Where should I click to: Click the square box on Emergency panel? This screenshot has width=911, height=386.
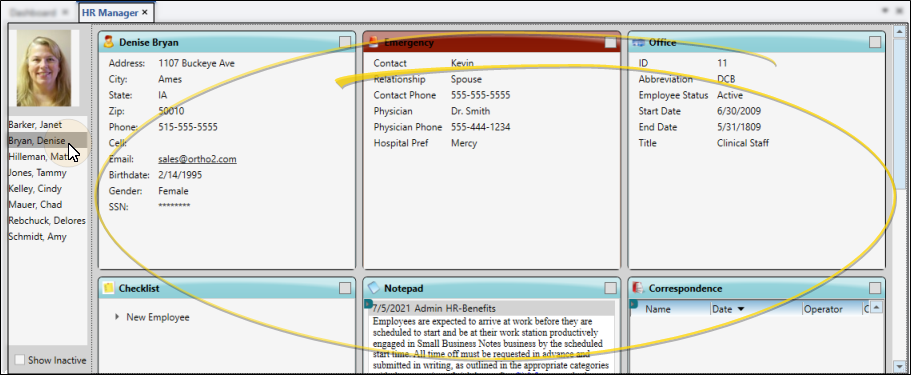610,42
